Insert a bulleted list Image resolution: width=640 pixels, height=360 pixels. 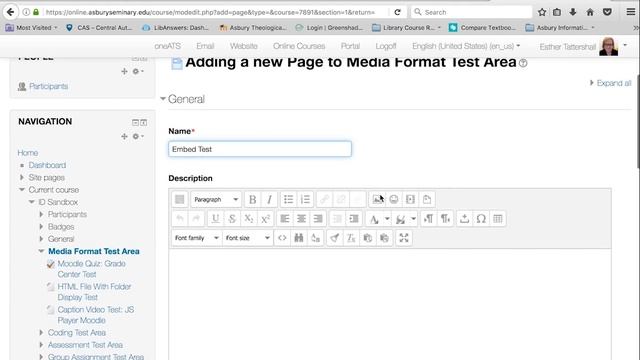point(289,199)
